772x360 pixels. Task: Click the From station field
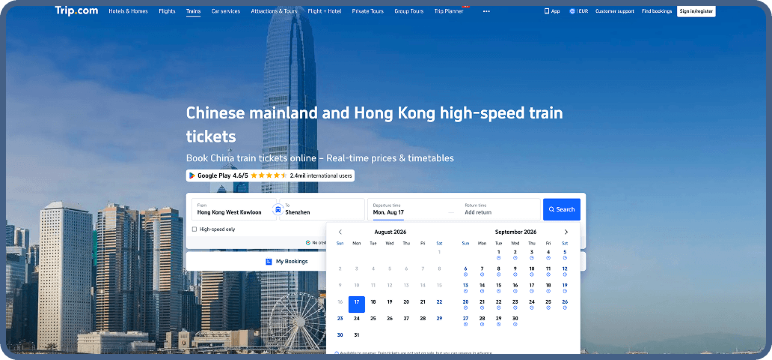point(234,209)
